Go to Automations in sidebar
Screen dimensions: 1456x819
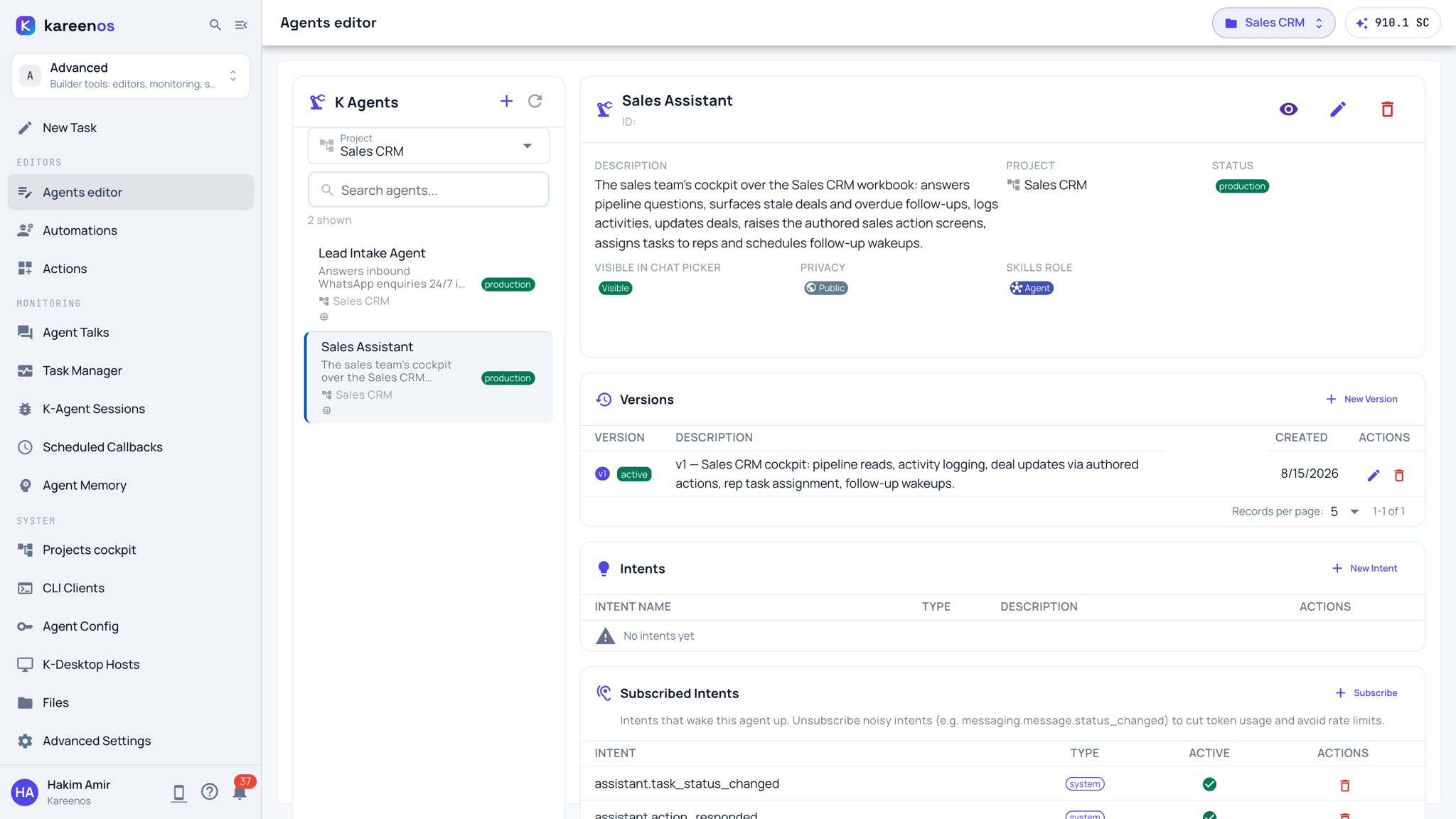(x=131, y=230)
